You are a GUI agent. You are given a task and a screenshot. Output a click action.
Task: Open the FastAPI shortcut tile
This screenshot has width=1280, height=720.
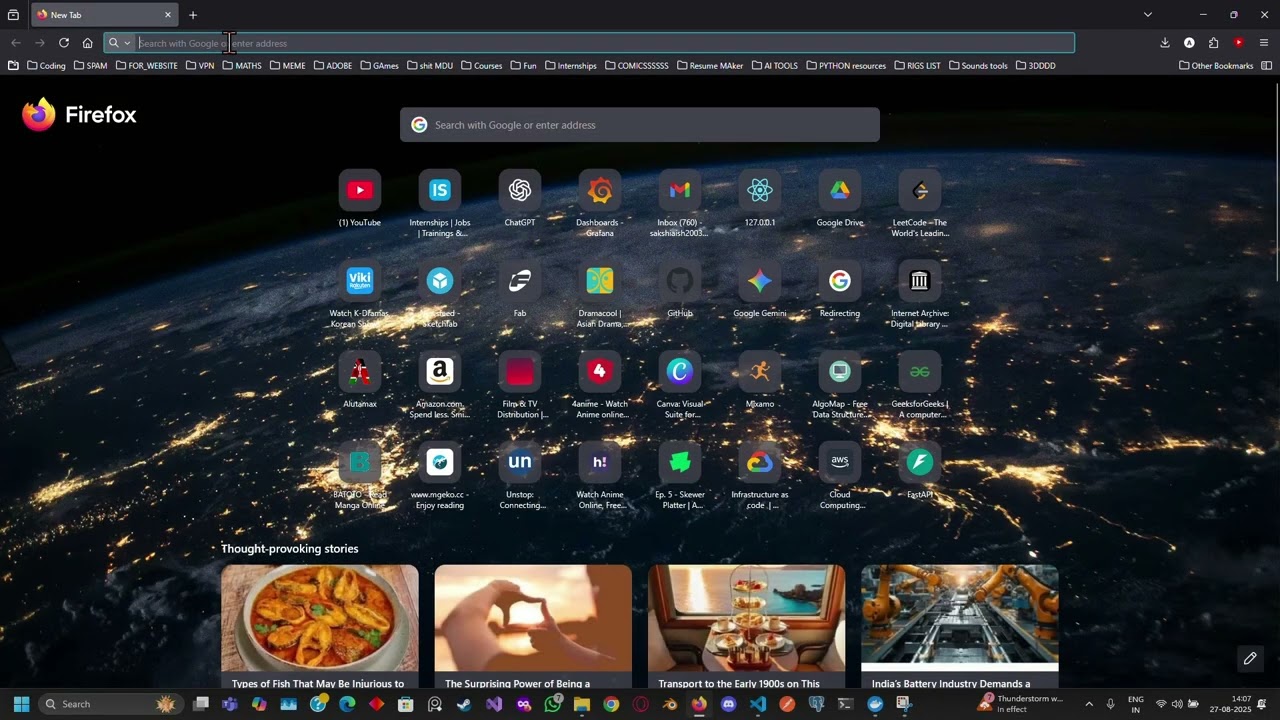click(x=920, y=462)
